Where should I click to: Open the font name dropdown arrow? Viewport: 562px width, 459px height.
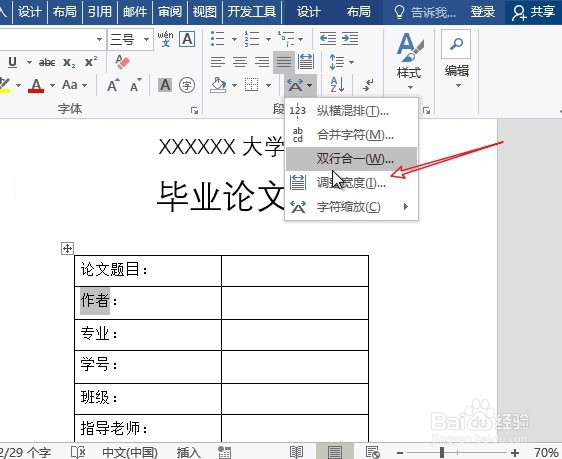(x=99, y=39)
